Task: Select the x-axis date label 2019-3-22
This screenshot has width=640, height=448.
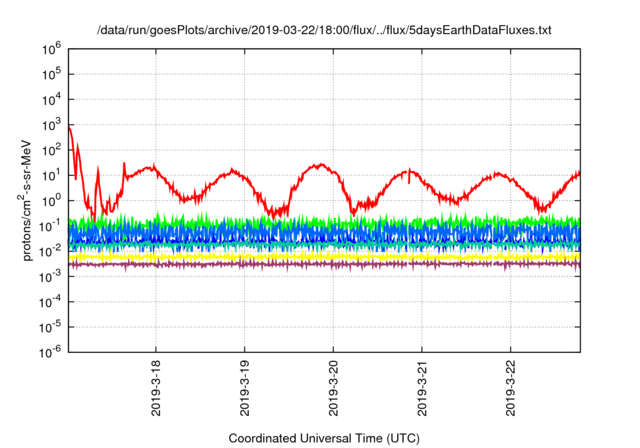Action: tap(511, 388)
